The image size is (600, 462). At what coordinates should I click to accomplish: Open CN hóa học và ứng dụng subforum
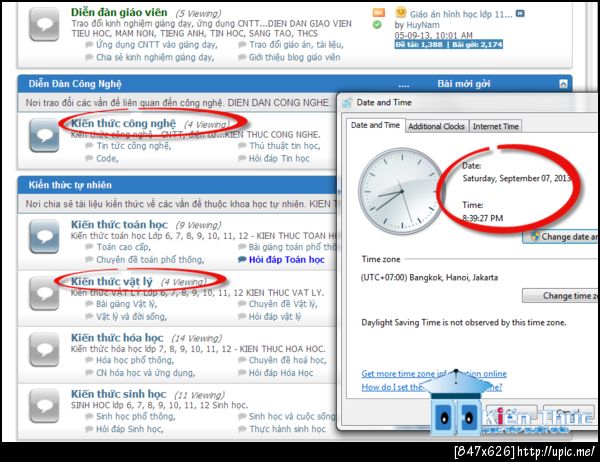(x=145, y=373)
